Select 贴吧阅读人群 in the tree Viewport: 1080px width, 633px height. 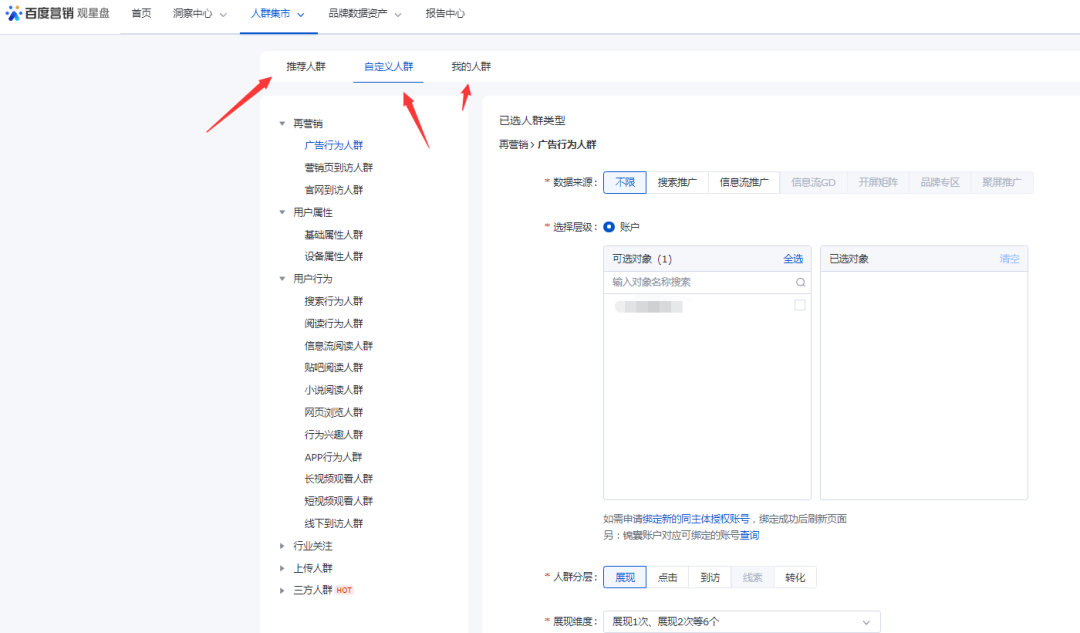coord(333,368)
